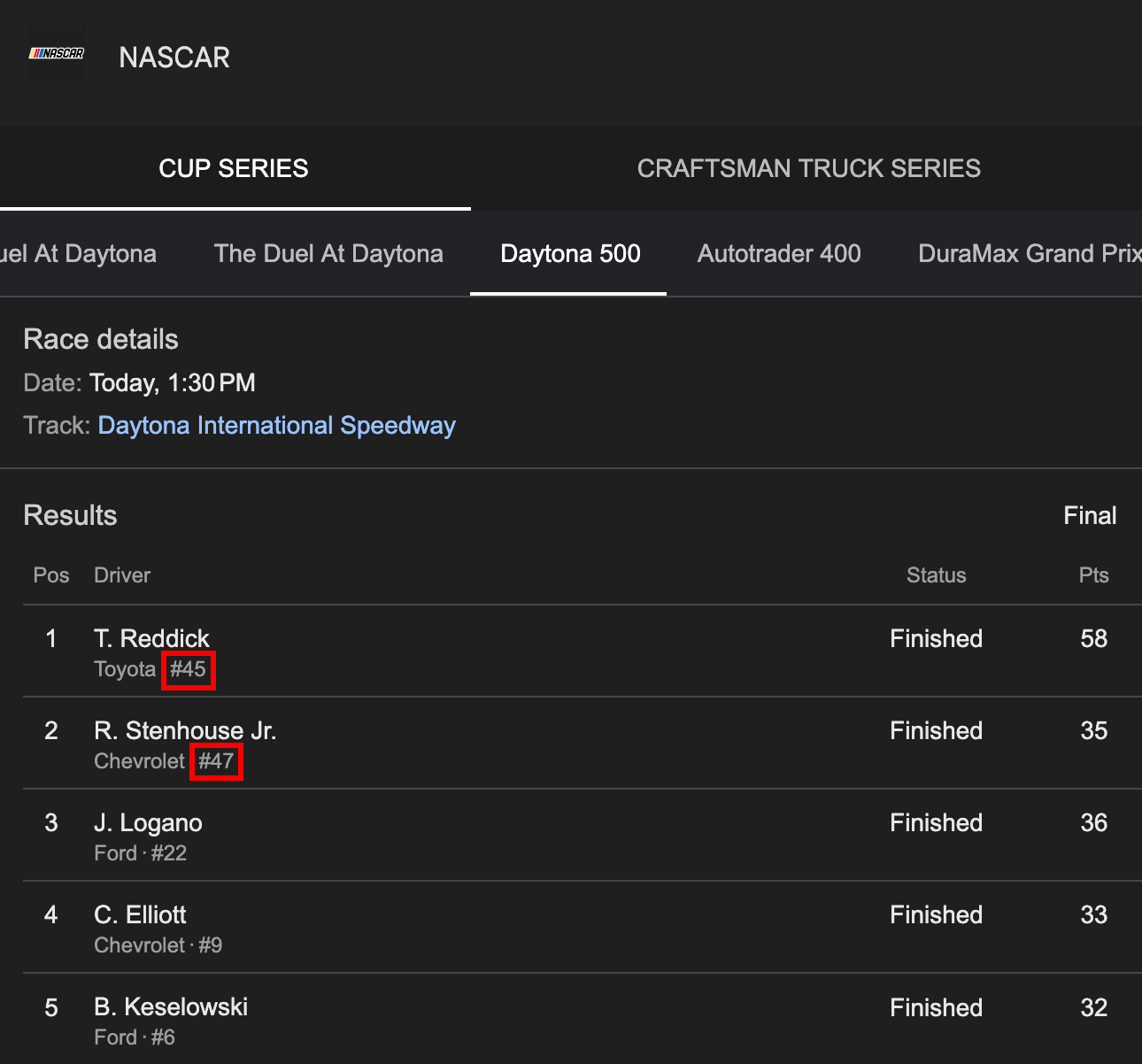
Task: Click the Pts column header
Action: (1093, 575)
